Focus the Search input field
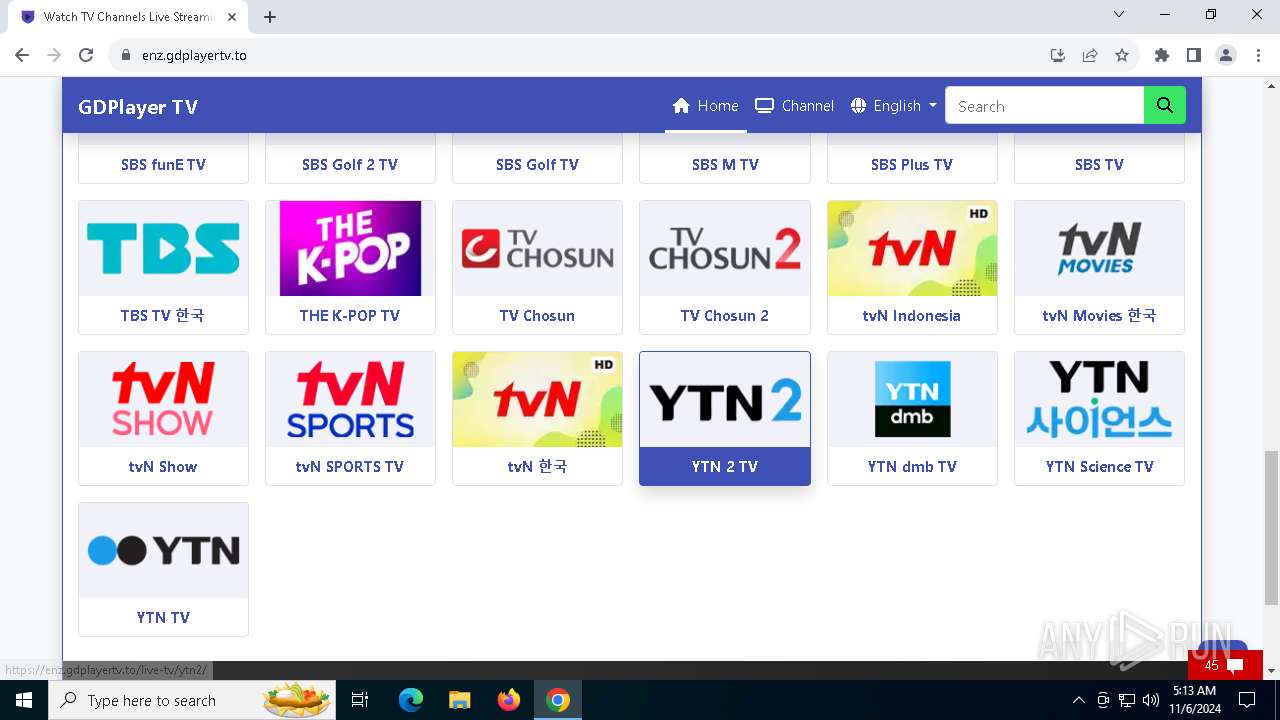The image size is (1280, 720). pos(1044,105)
